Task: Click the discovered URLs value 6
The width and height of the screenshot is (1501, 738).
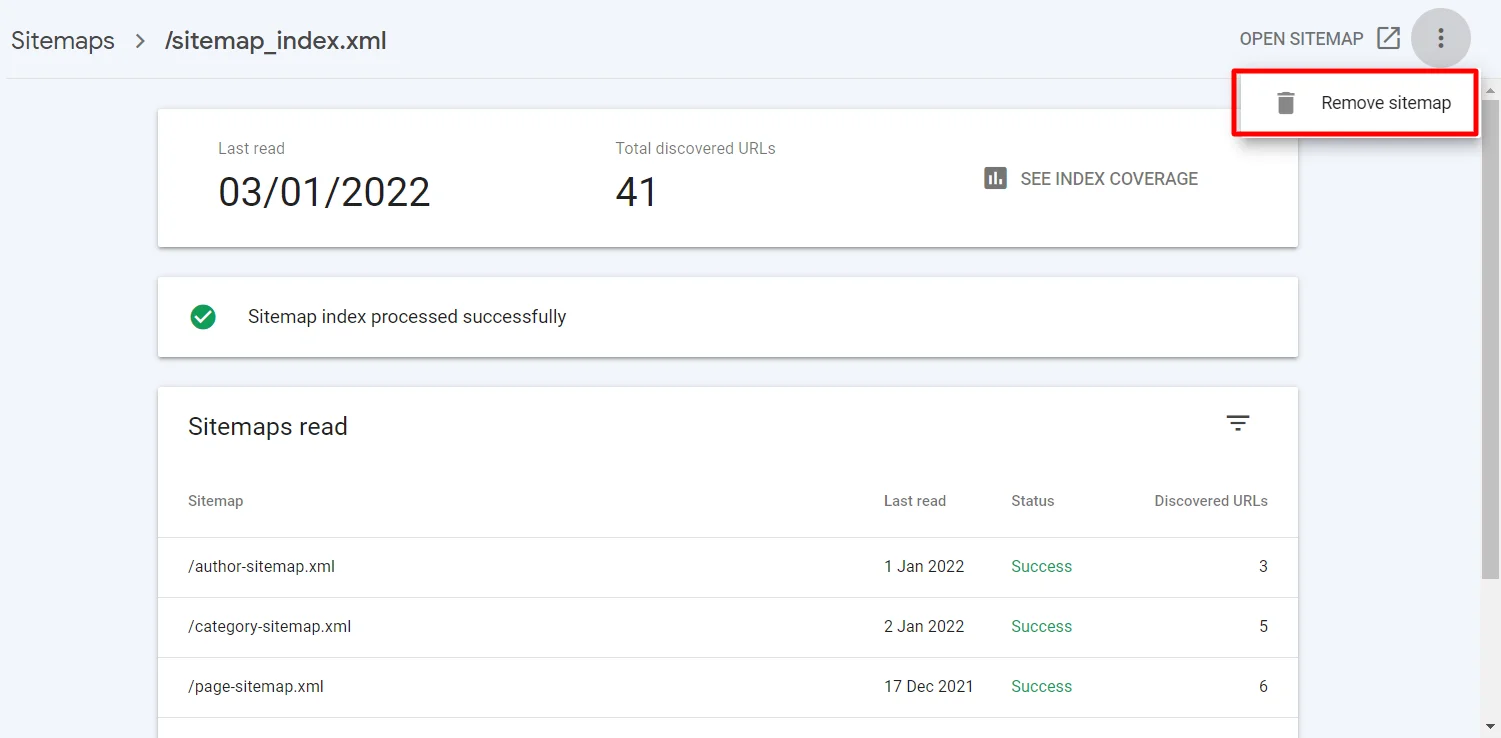Action: pos(1263,687)
